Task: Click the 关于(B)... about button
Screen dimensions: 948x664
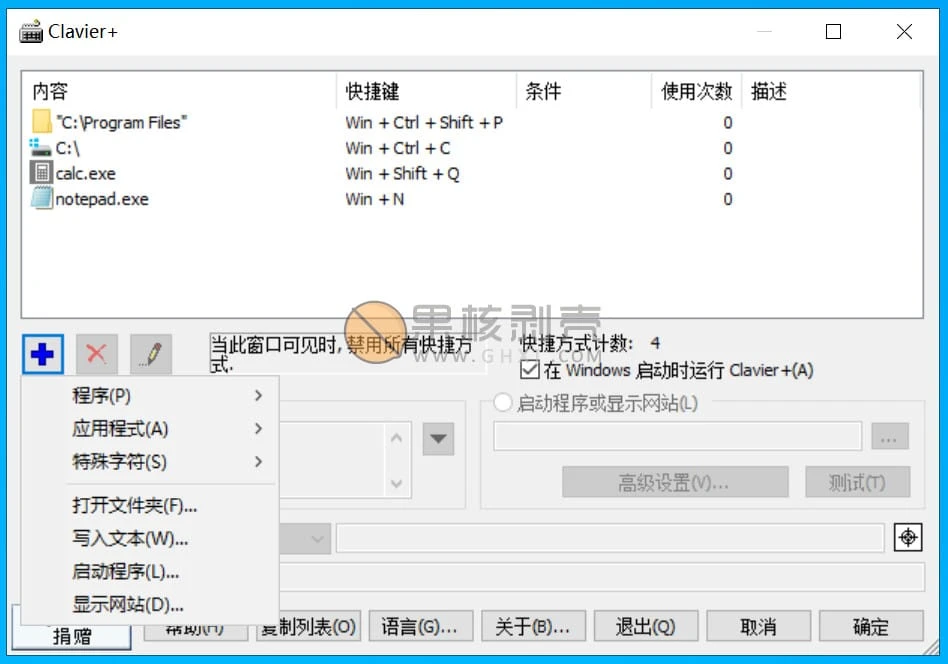Action: [533, 627]
